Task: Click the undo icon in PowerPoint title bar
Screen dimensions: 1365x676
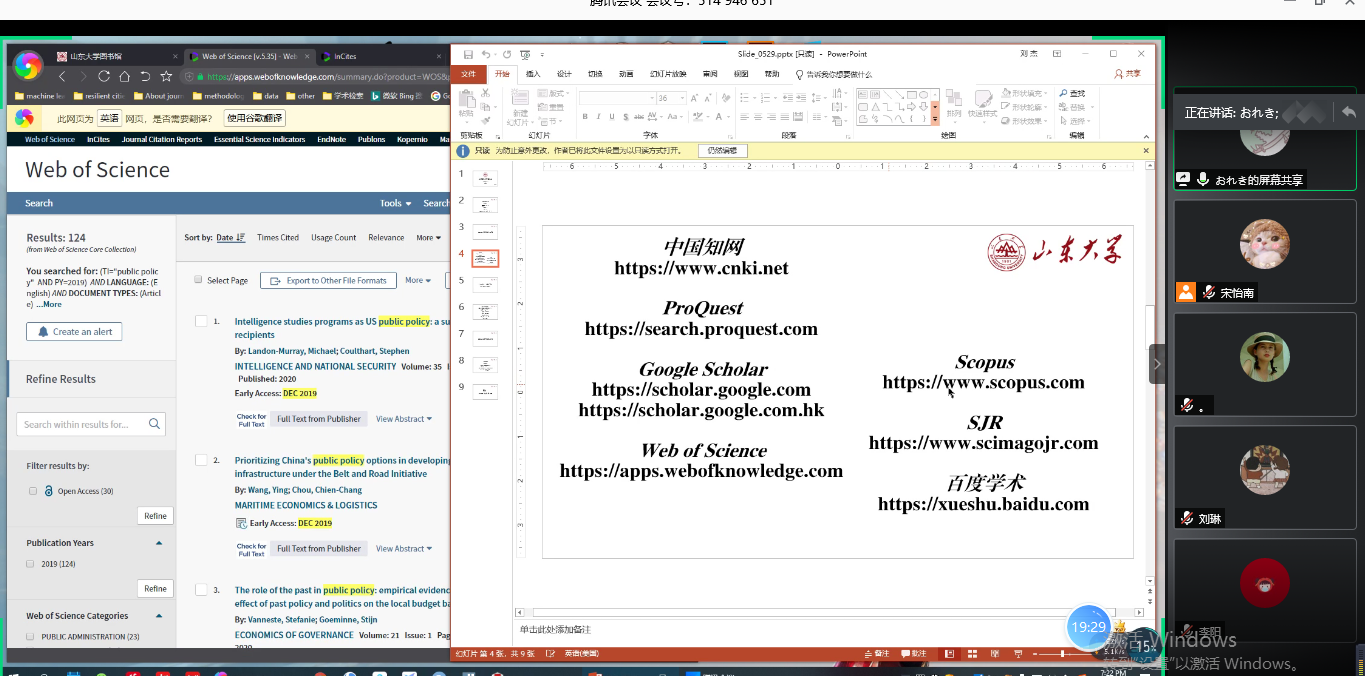Action: (486, 54)
